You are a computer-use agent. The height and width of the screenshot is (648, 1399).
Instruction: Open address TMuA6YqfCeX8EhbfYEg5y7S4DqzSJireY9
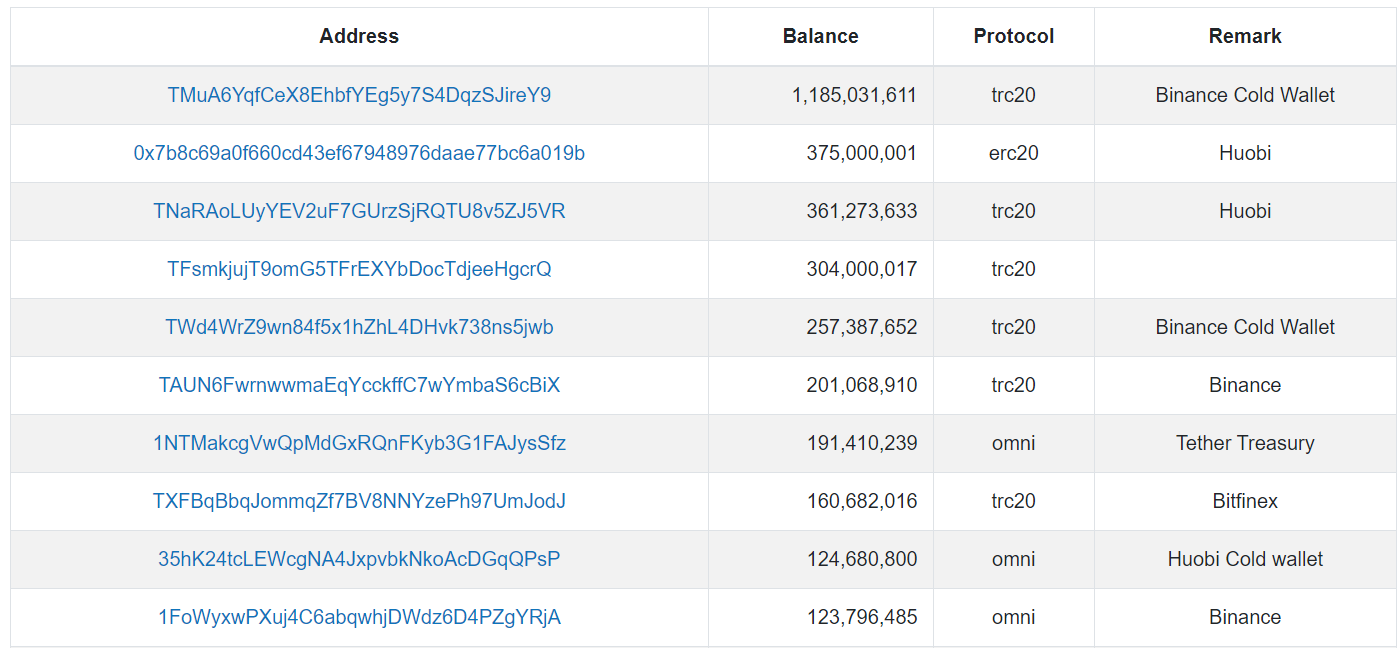[x=359, y=95]
